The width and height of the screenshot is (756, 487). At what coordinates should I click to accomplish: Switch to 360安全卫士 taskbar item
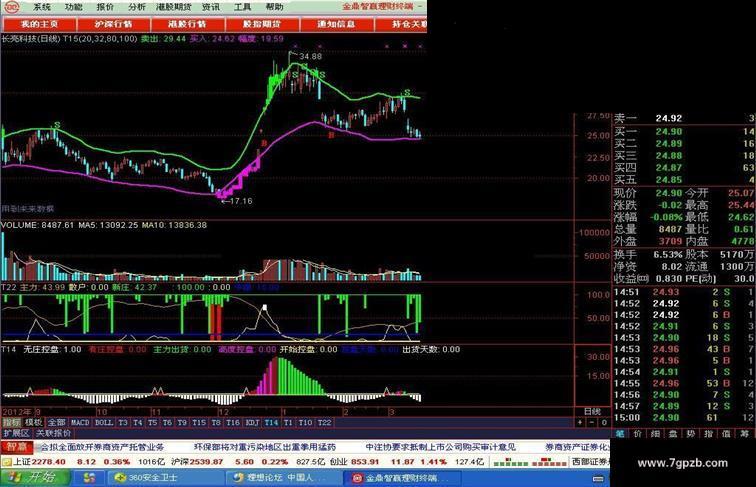(x=166, y=478)
